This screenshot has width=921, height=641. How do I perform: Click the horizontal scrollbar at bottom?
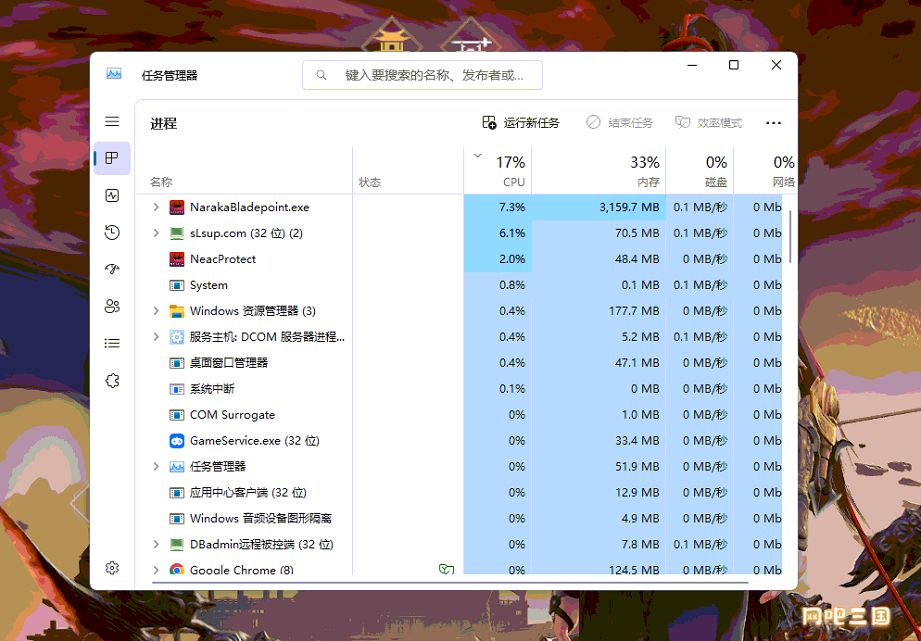pyautogui.click(x=450, y=582)
